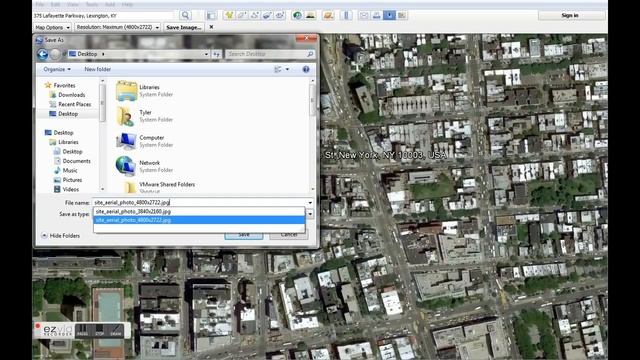Select the Add Path tool

(254, 16)
